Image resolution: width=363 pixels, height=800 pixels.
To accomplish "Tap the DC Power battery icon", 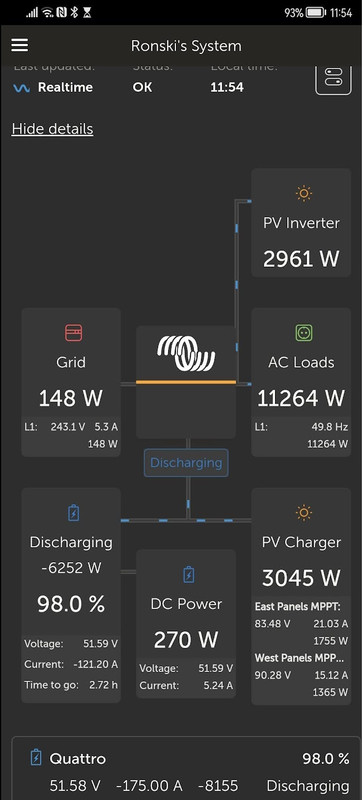I will click(x=188, y=574).
